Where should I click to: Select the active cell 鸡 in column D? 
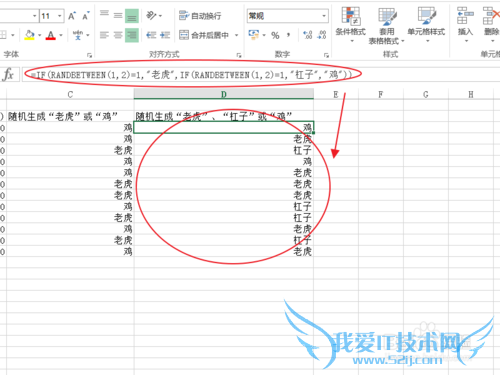coord(224,127)
